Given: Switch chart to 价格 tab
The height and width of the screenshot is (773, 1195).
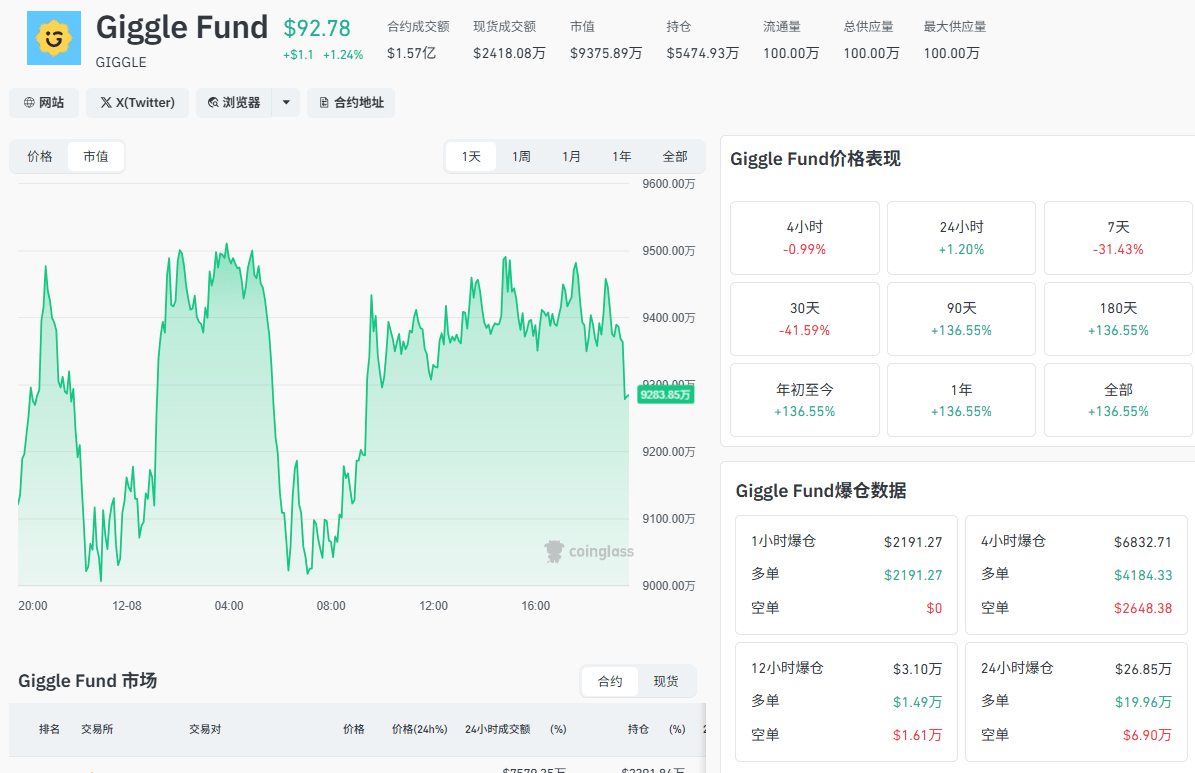Looking at the screenshot, I should coord(40,156).
